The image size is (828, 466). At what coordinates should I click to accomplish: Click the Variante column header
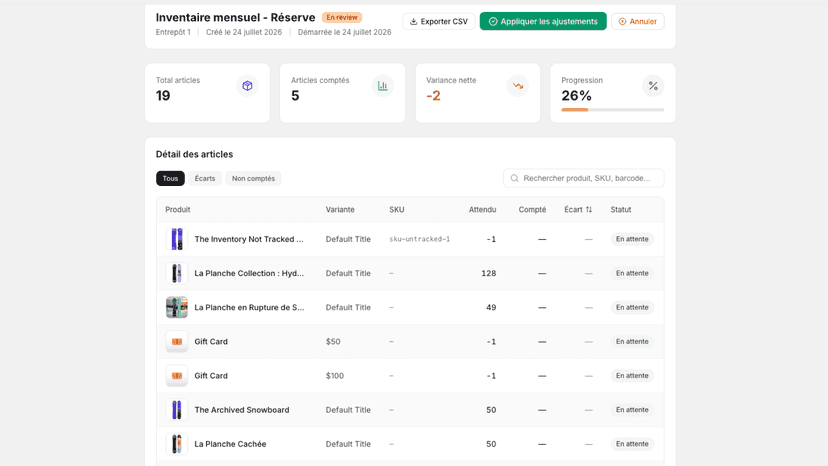340,210
